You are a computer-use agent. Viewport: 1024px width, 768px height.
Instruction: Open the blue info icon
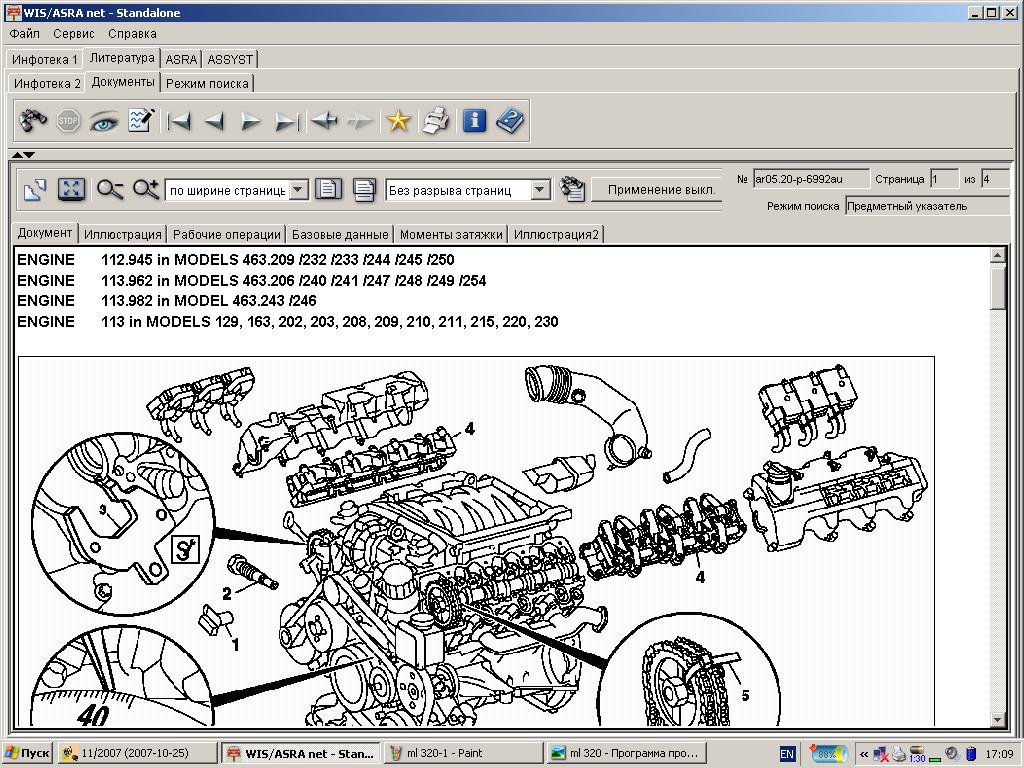[474, 121]
